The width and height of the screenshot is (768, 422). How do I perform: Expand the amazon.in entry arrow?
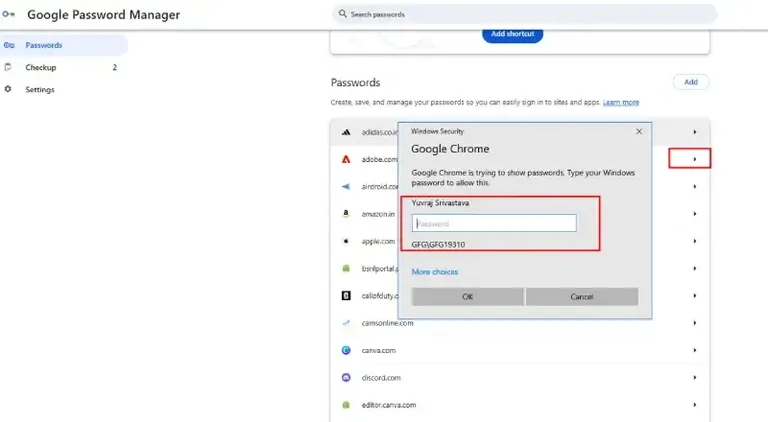[695, 214]
